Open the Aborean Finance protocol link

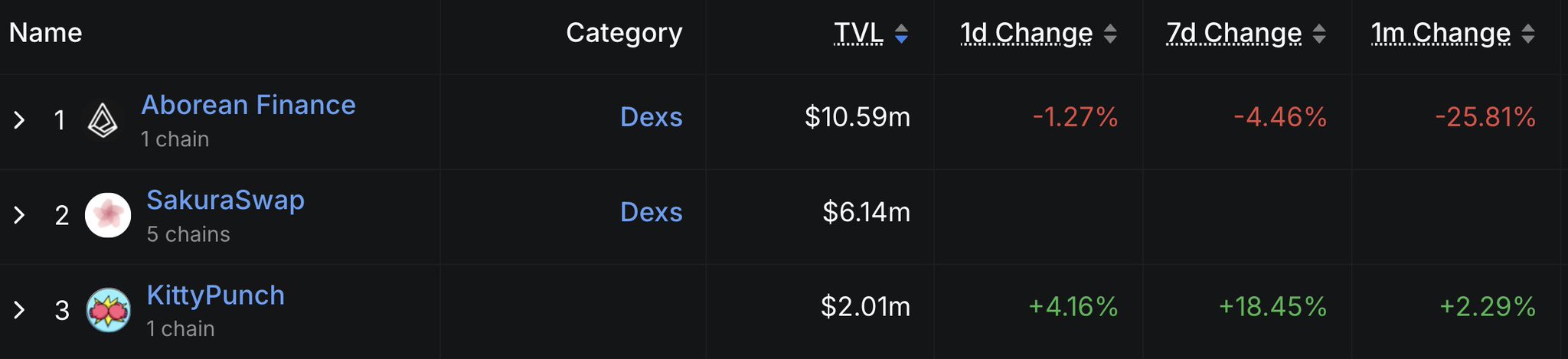point(248,105)
